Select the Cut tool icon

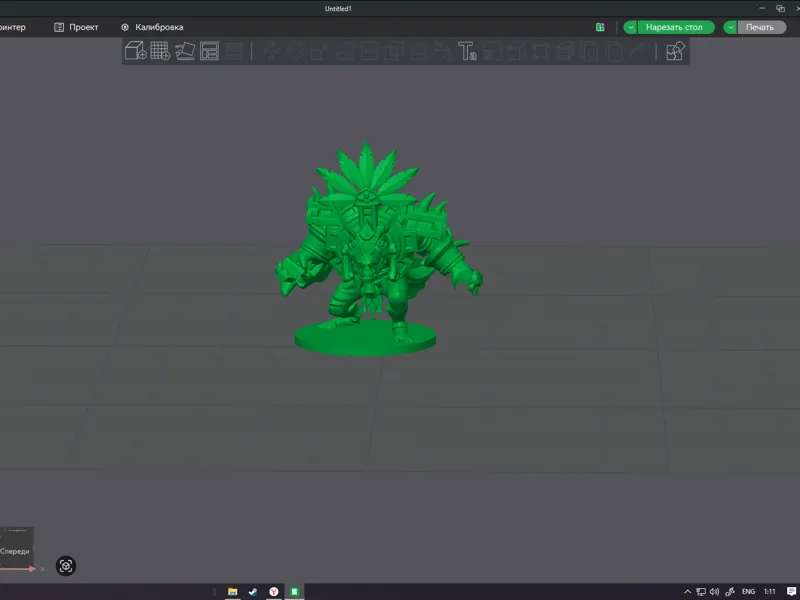(x=369, y=51)
